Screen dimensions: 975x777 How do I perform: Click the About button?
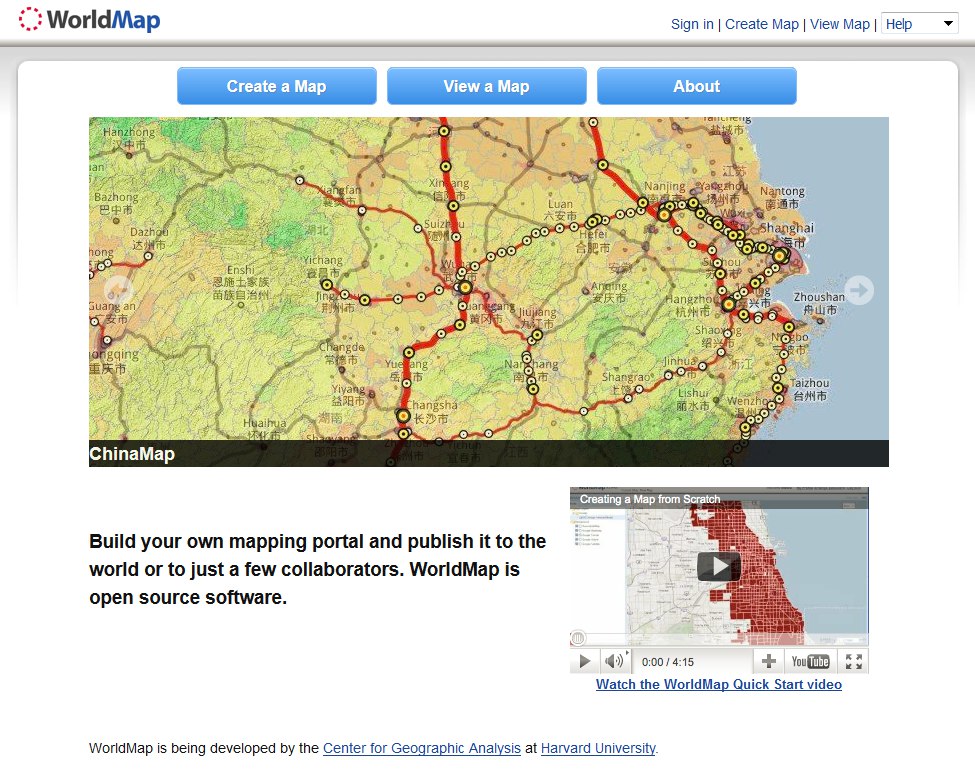697,86
